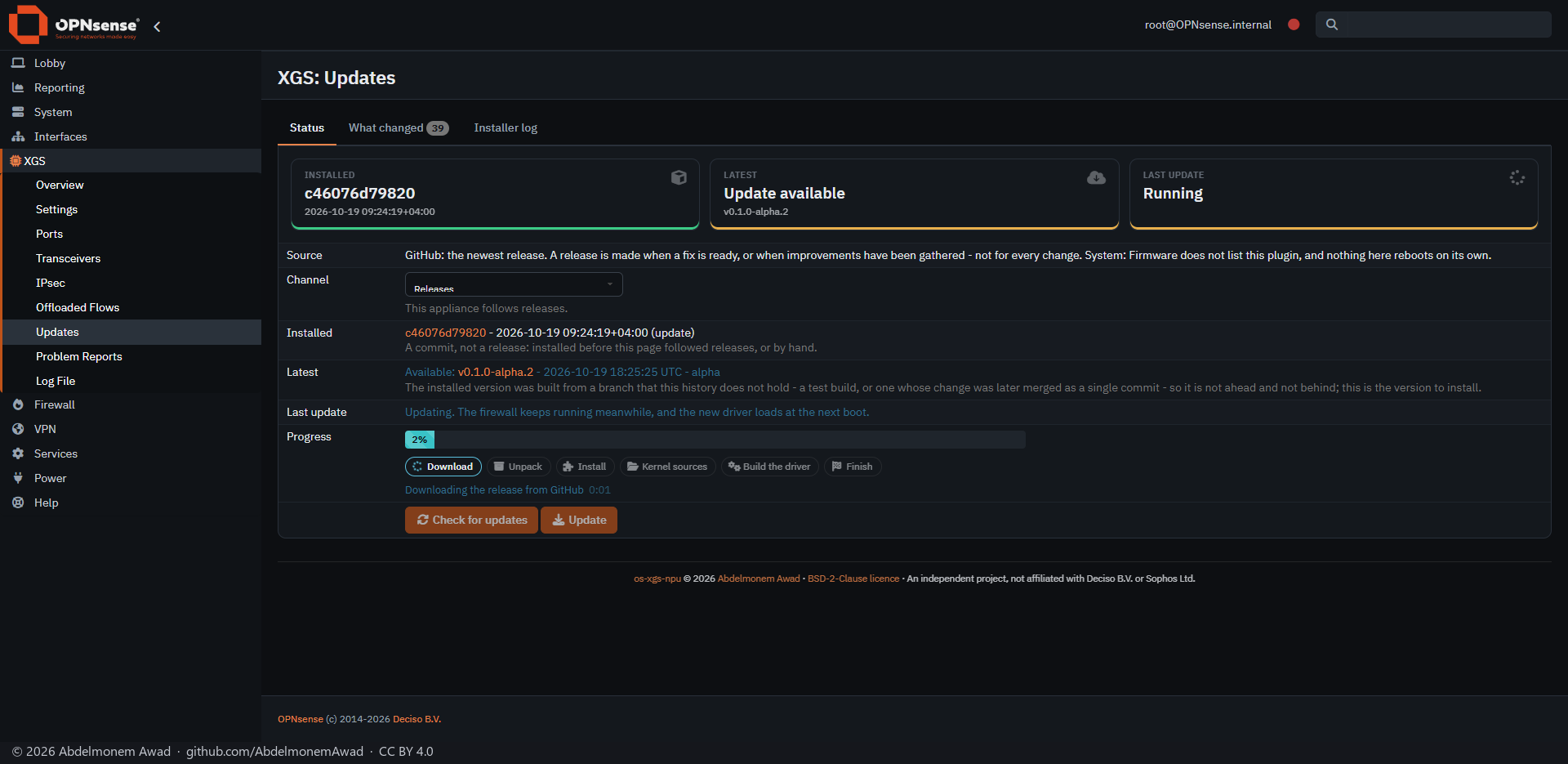Open the BSD-2-Clause licence link

point(853,579)
